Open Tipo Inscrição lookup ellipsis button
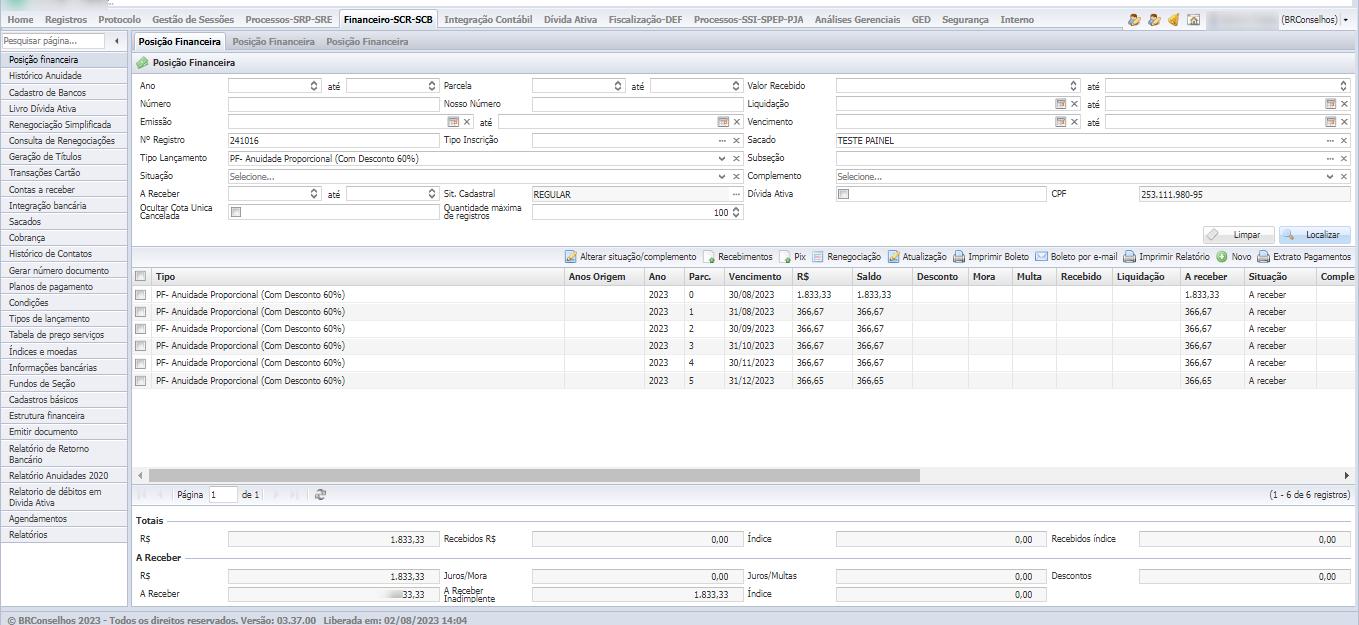This screenshot has height=625, width=1359. 722,141
